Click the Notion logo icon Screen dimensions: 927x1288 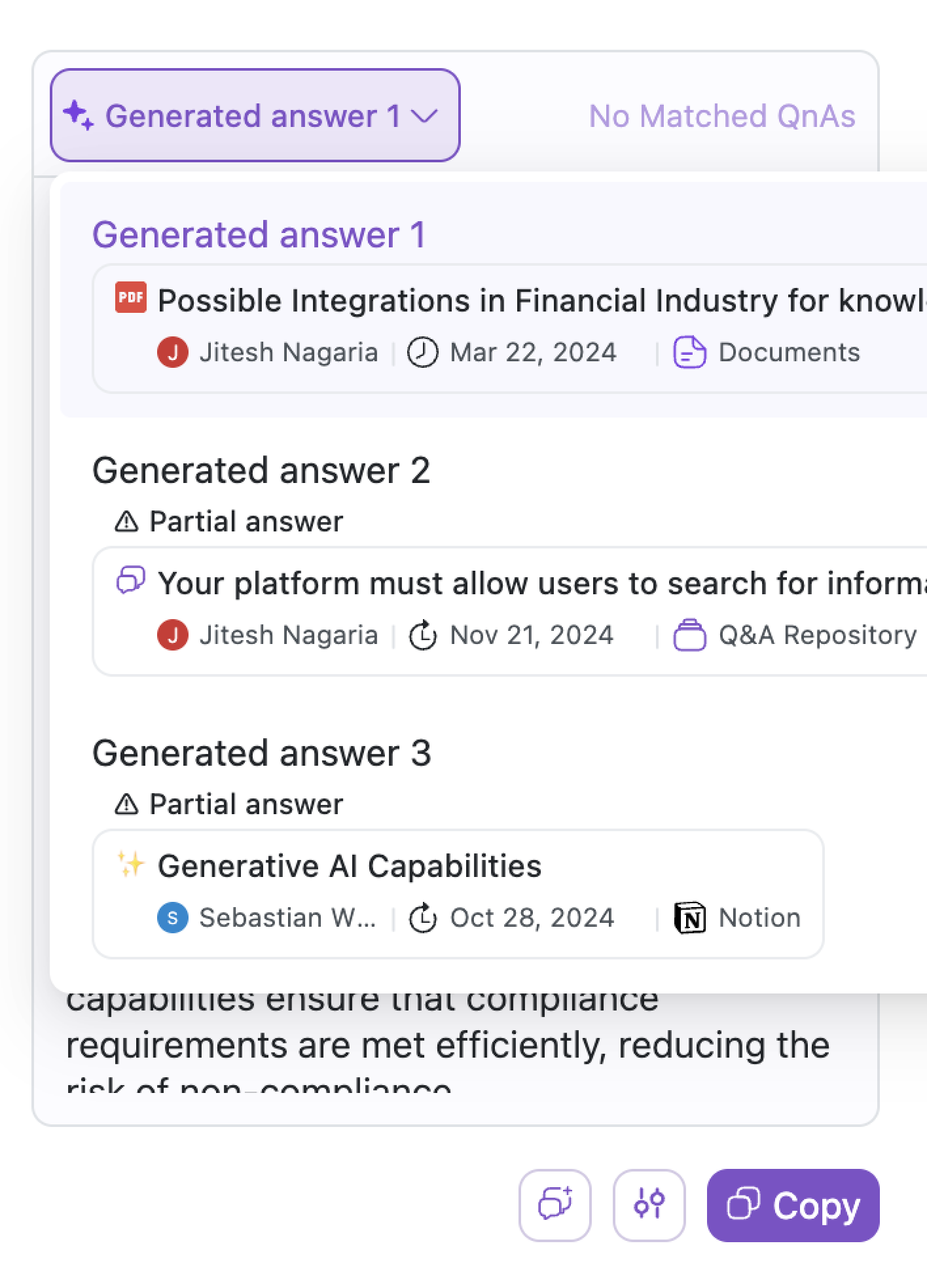tap(689, 918)
